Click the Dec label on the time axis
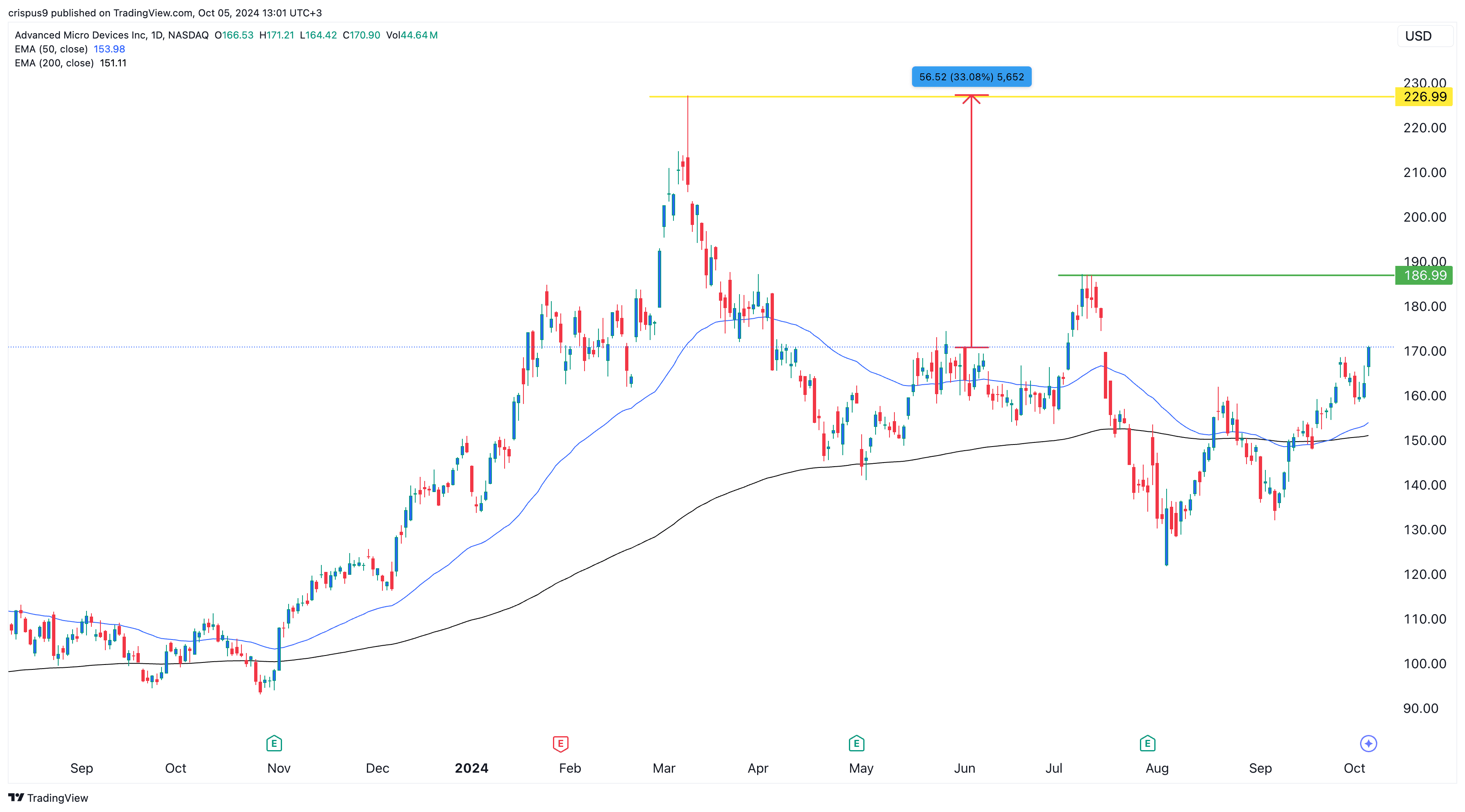 point(378,768)
